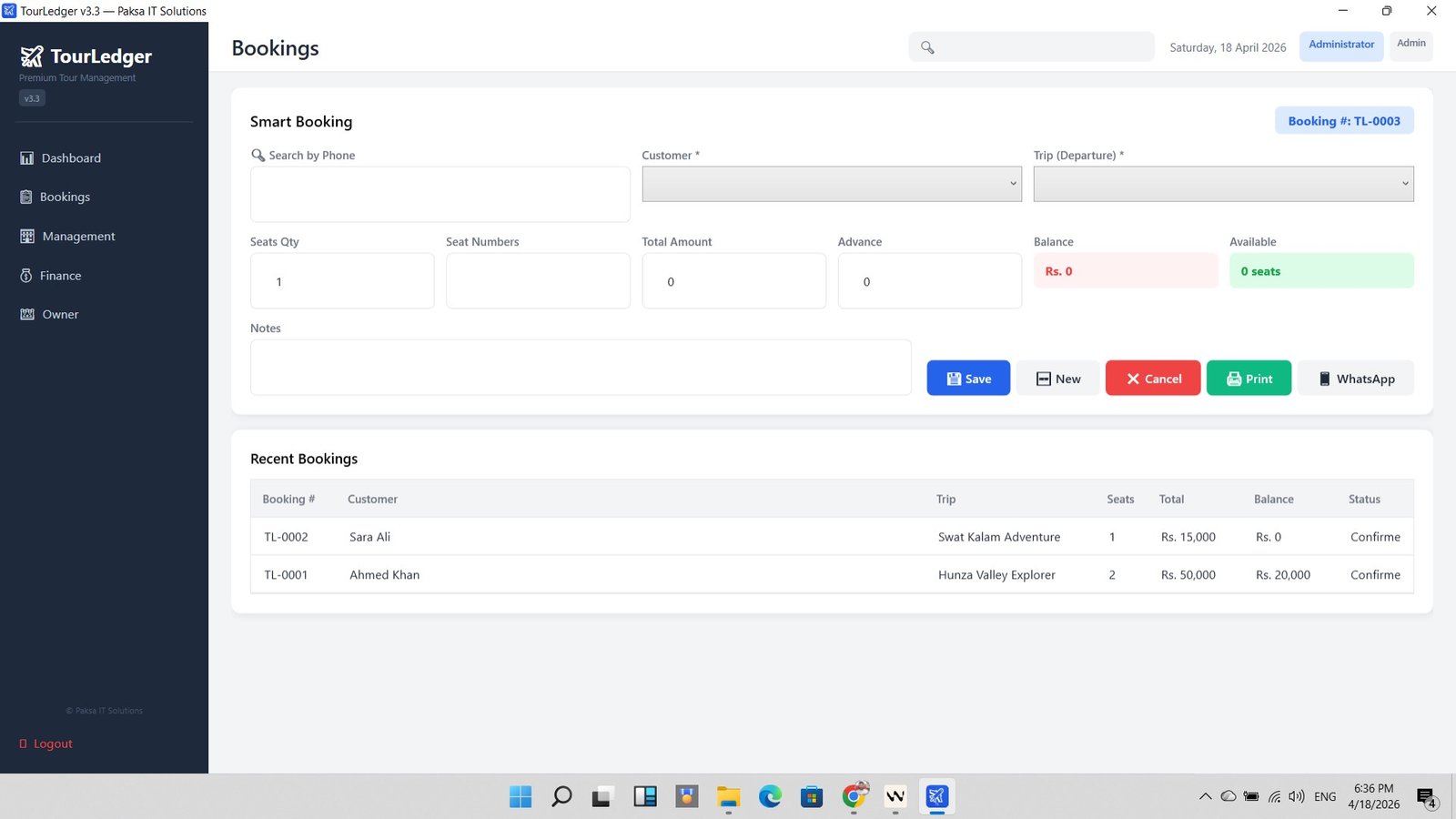Screen dimensions: 1456x819
Task: Open the Customer dropdown
Action: click(831, 183)
